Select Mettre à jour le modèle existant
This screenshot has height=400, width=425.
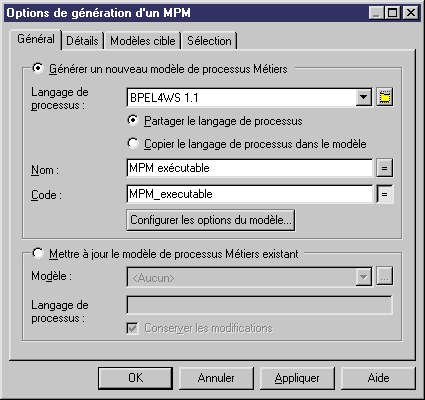pyautogui.click(x=38, y=254)
